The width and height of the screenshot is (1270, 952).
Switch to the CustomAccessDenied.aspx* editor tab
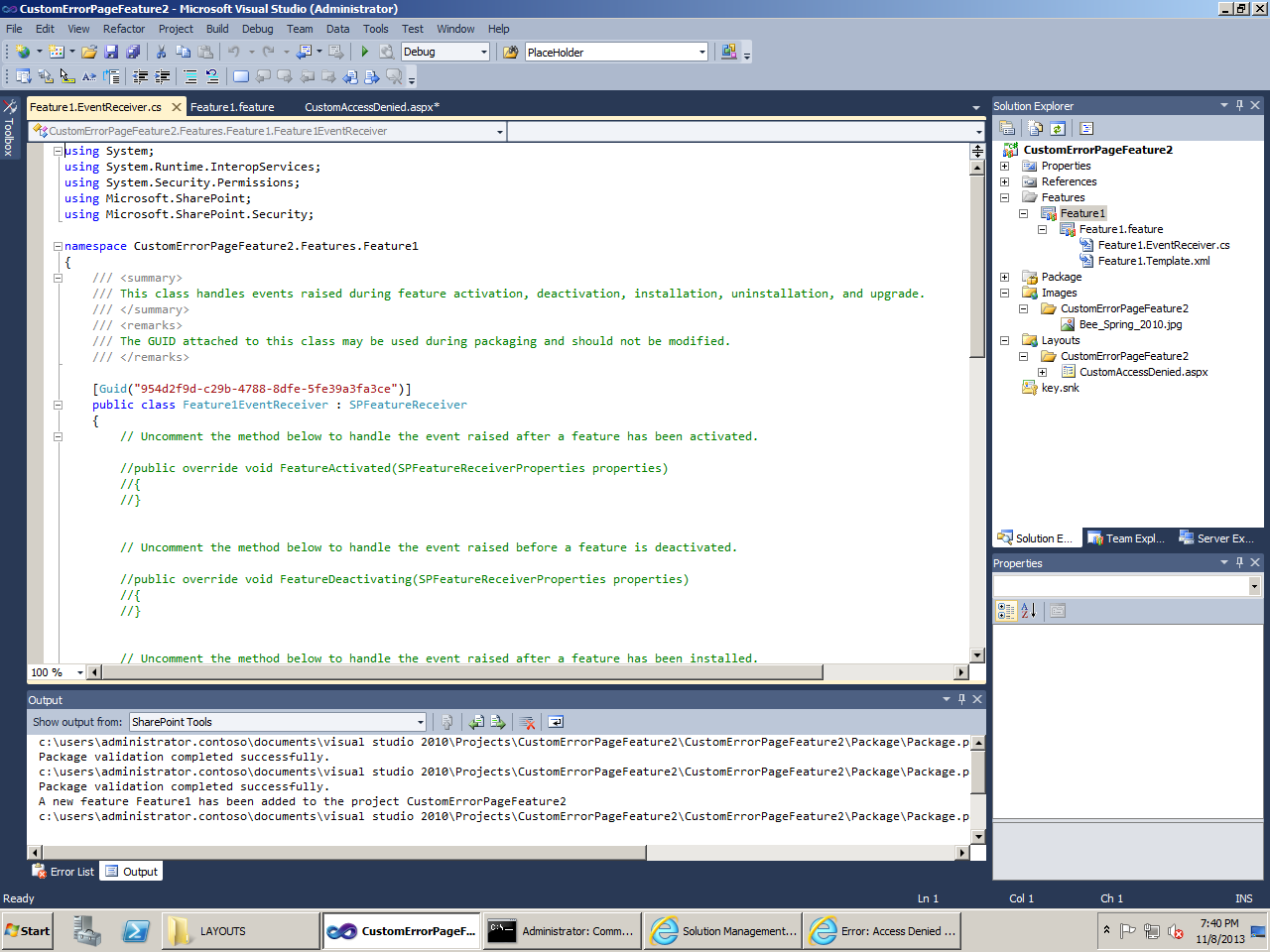(x=372, y=107)
